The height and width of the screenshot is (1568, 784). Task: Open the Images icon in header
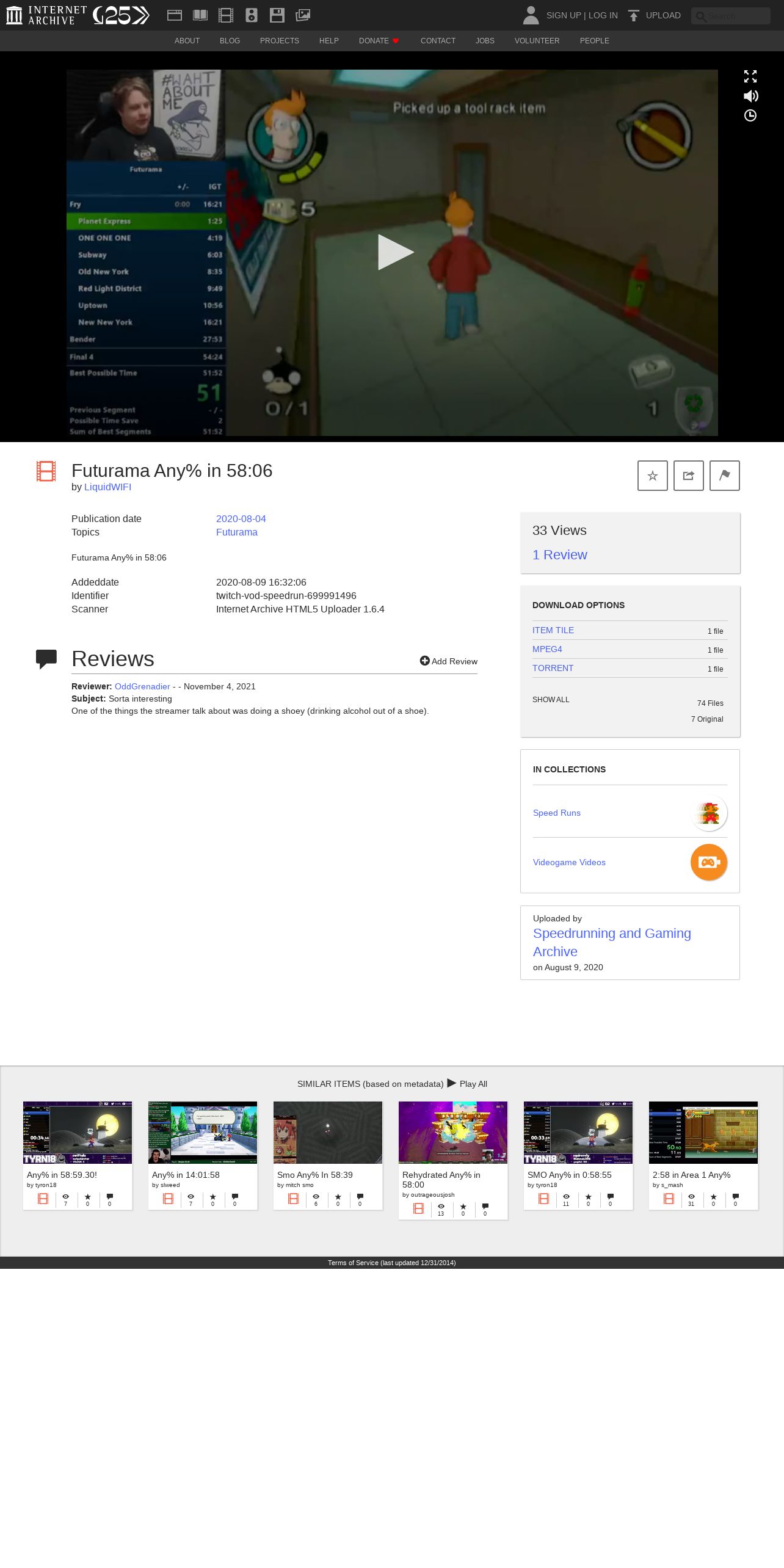tap(303, 15)
